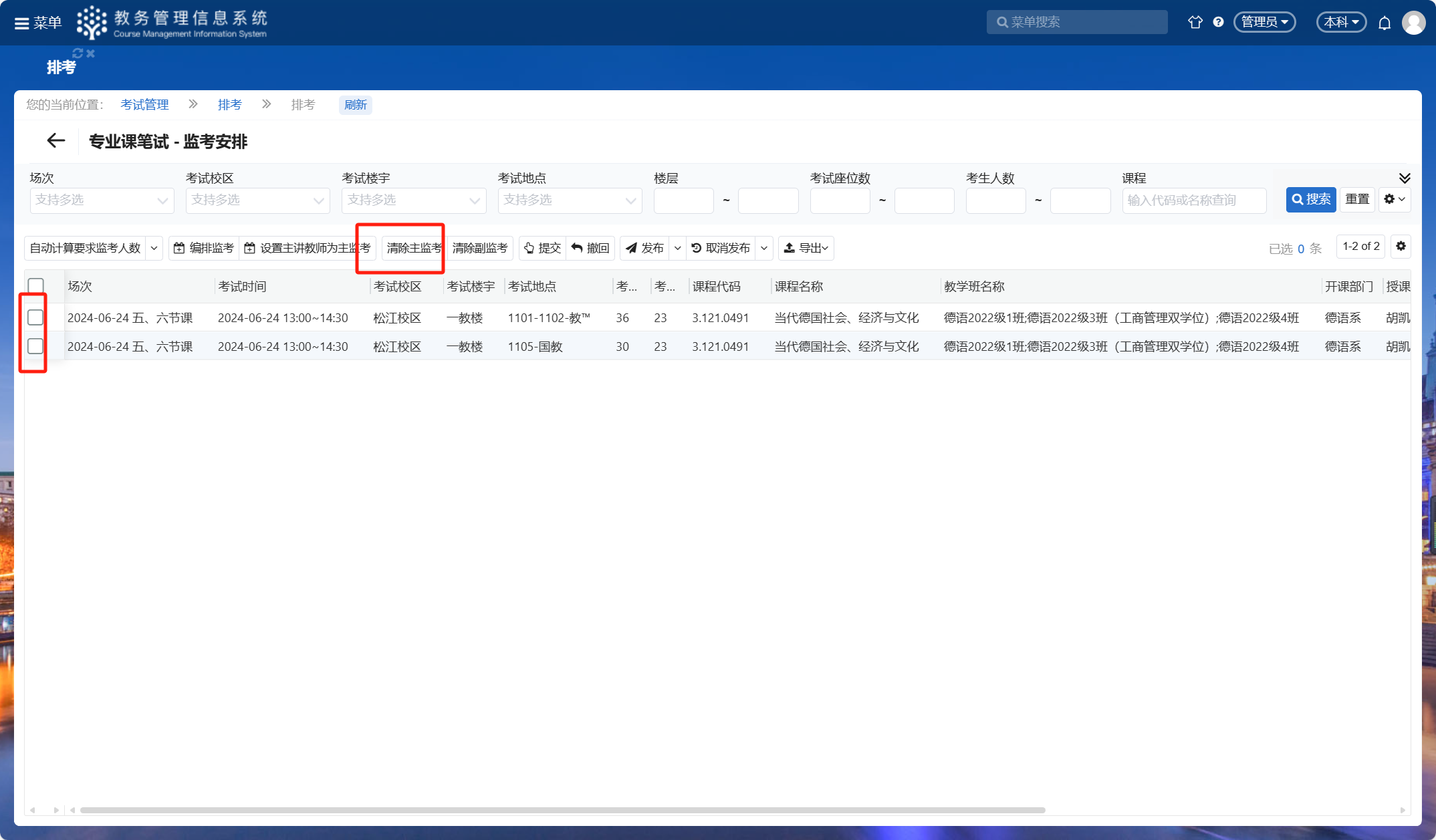Check the 1105-国教 row checkbox
Image resolution: width=1436 pixels, height=840 pixels.
pyautogui.click(x=35, y=346)
